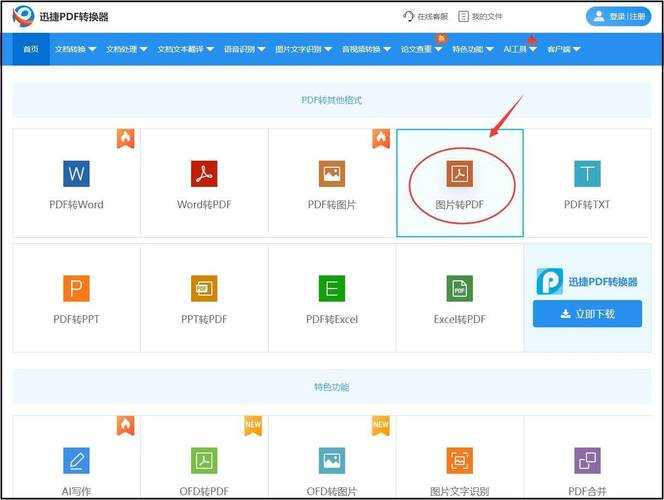Expand the 文档处理 dropdown menu
This screenshot has width=664, height=500.
coord(127,49)
